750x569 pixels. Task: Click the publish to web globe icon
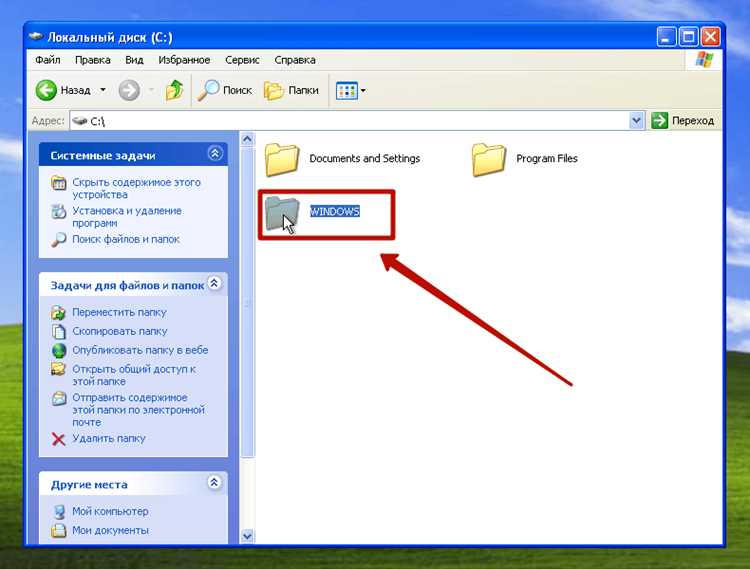pos(59,350)
